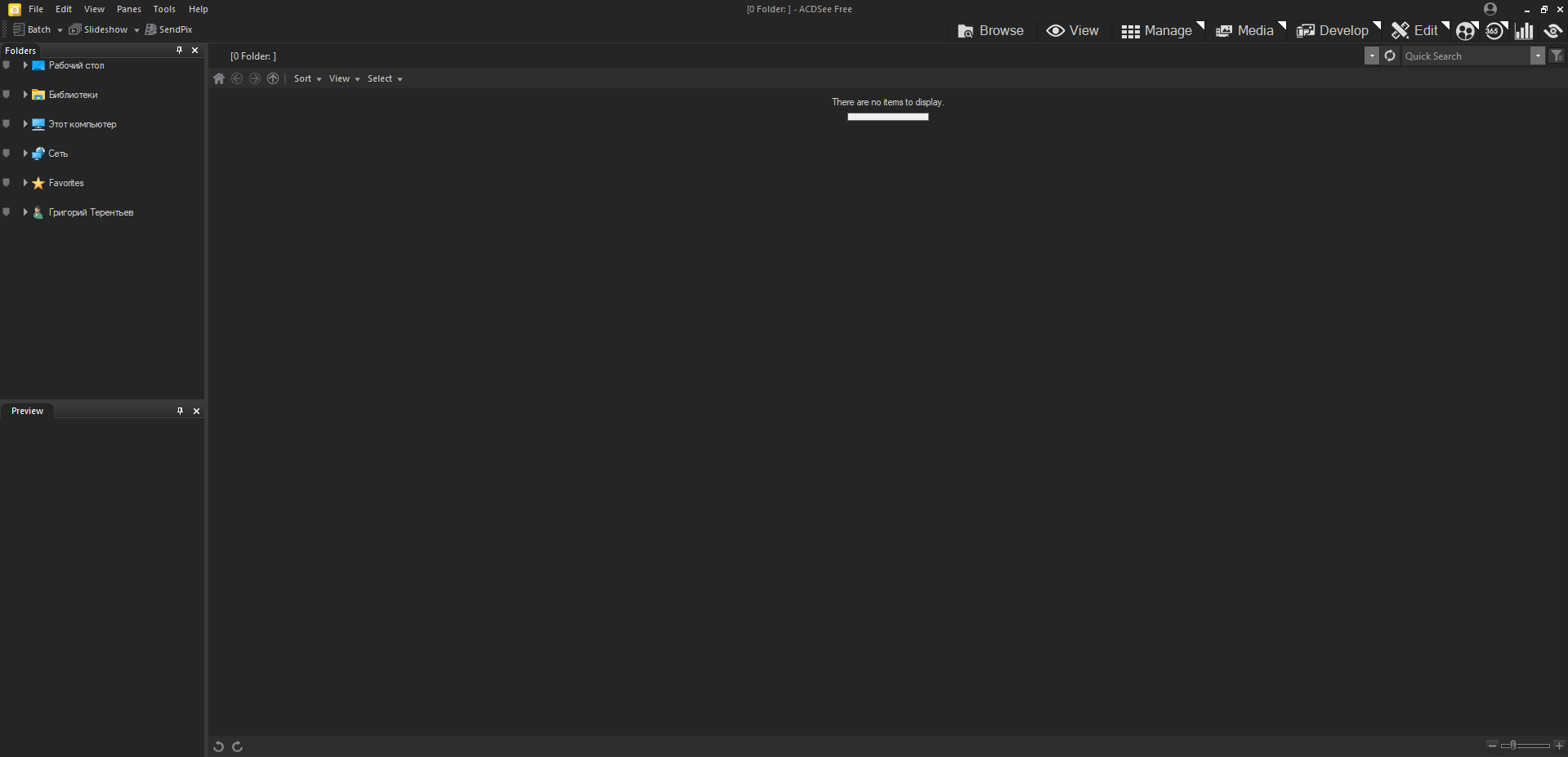Open the Batch toolbar button
This screenshot has height=757, width=1568.
(x=33, y=29)
